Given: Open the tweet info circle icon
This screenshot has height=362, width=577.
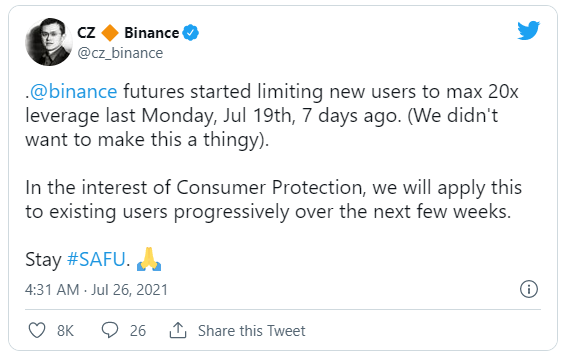Looking at the screenshot, I should pyautogui.click(x=529, y=289).
